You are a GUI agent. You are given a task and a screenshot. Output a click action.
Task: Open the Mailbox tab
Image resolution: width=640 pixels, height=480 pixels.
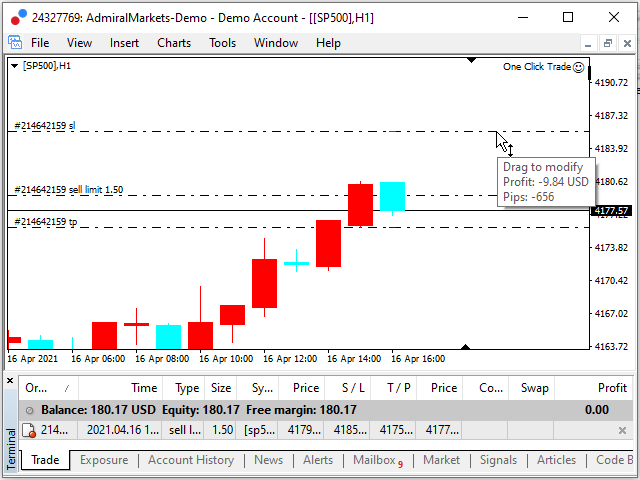tap(374, 460)
